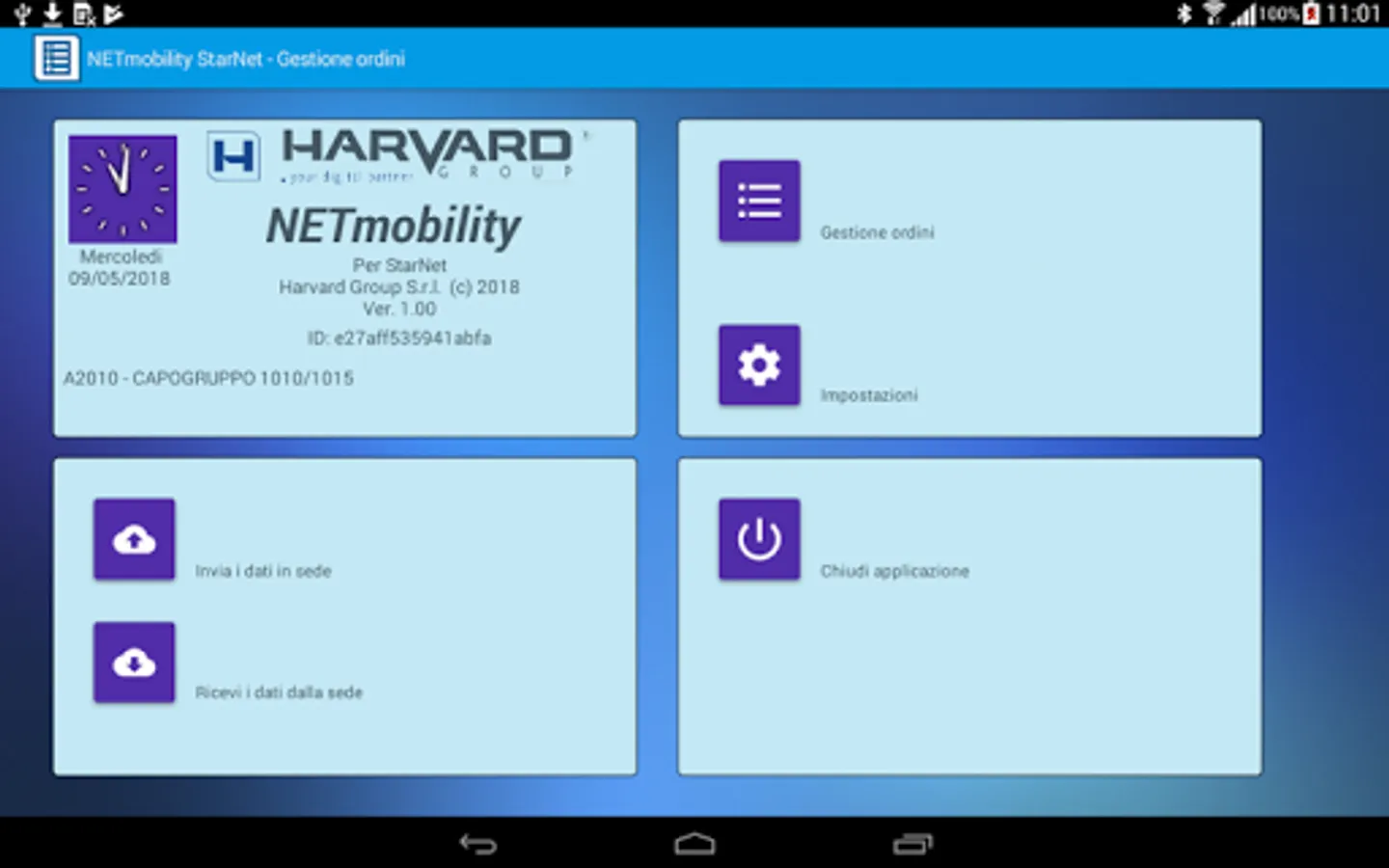Viewport: 1389px width, 868px height.
Task: Click the 'Ver. 1.00' version text
Action: (399, 309)
